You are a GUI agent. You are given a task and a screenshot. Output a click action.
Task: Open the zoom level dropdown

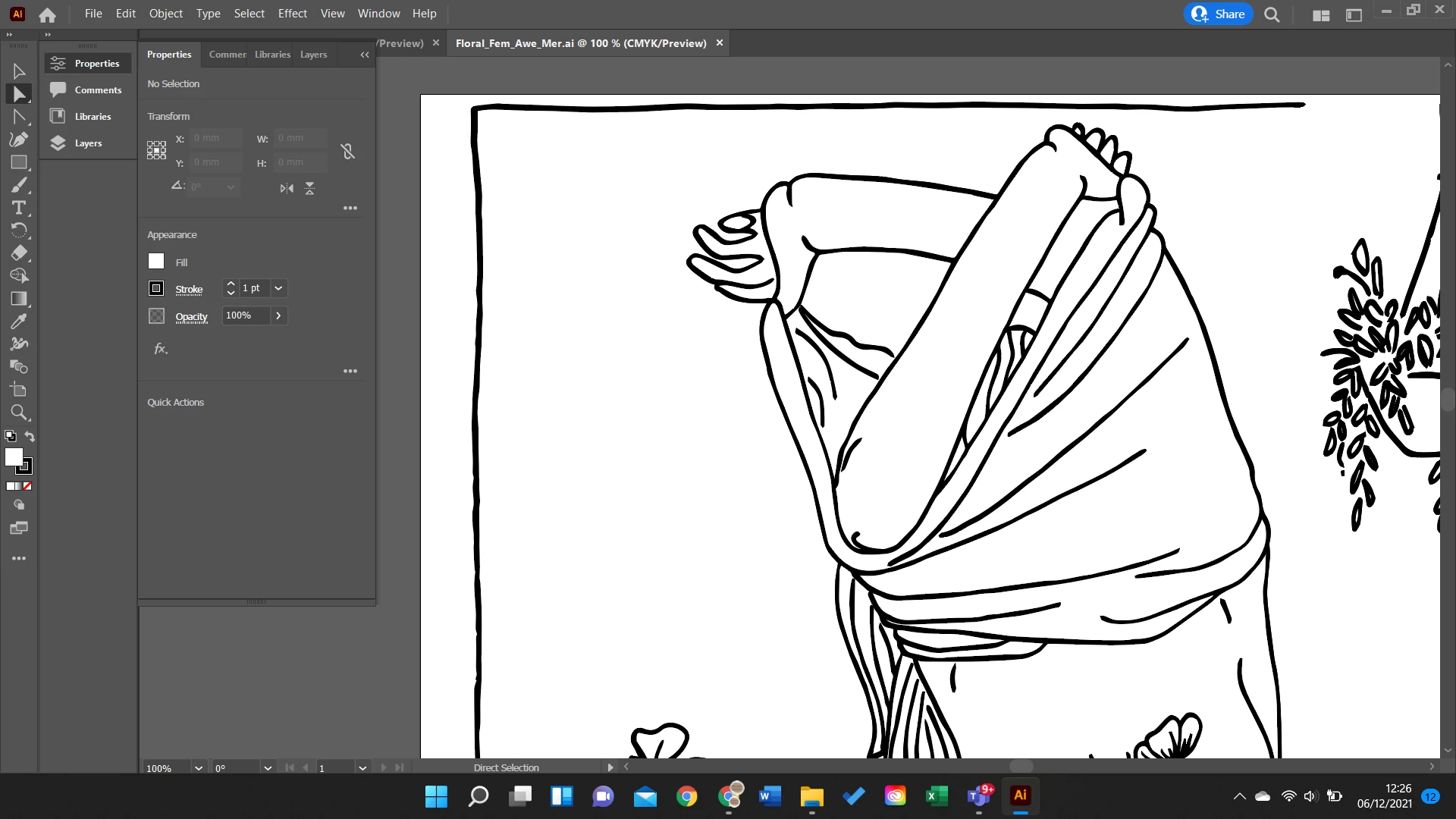199,768
